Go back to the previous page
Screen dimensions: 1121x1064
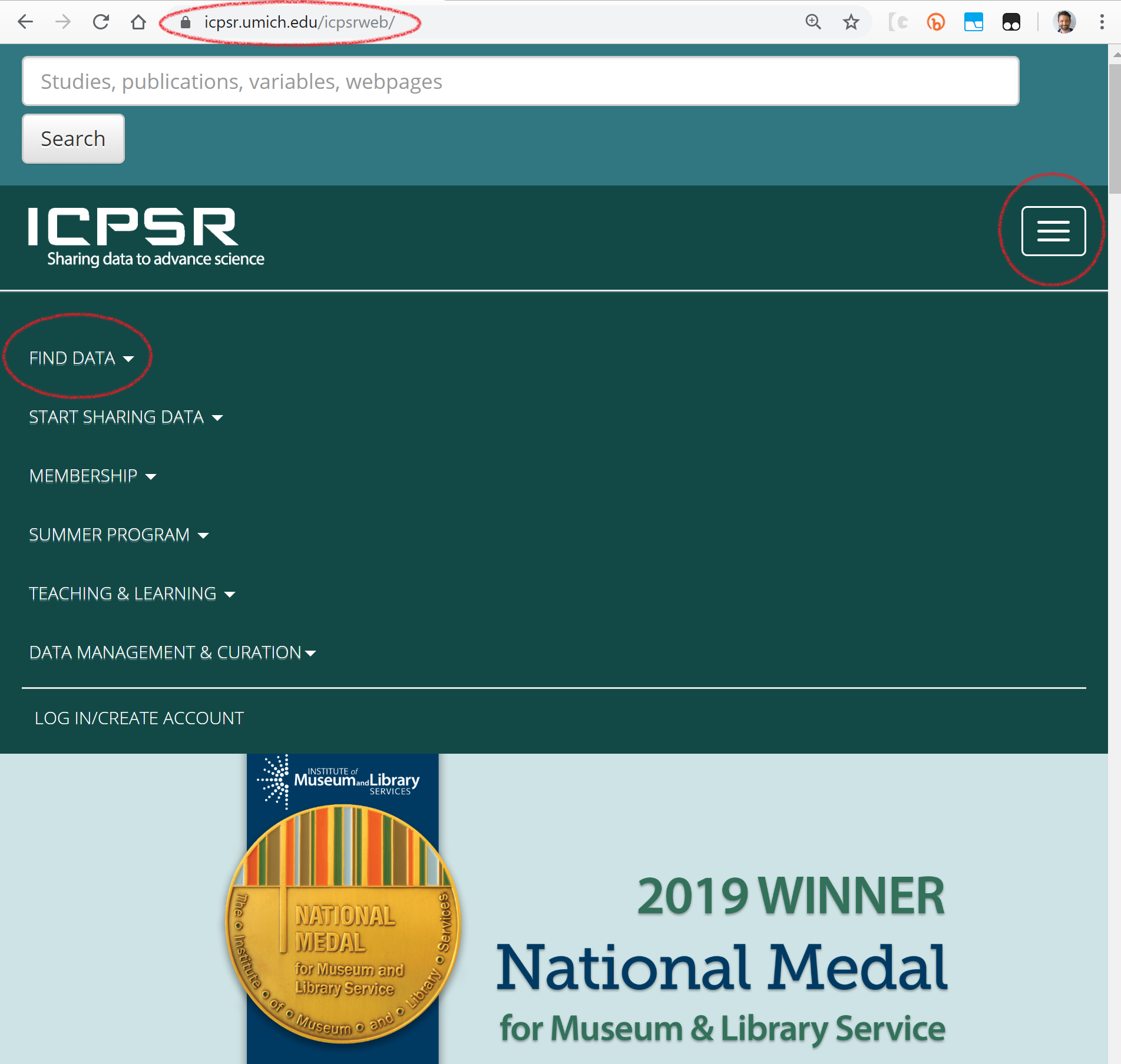click(25, 22)
